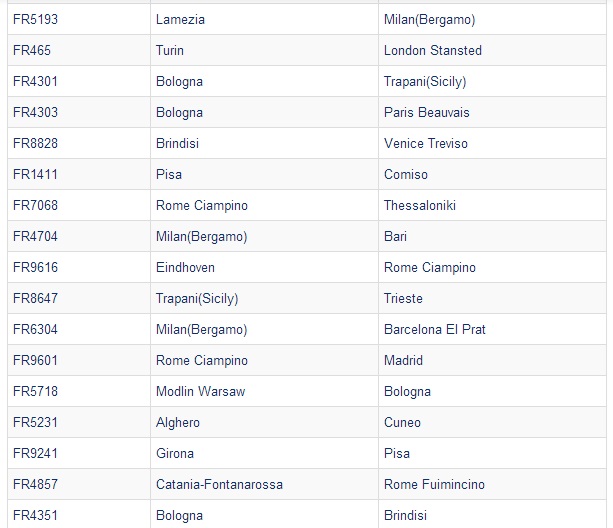The width and height of the screenshot is (613, 528).
Task: Select the Cuneo destination cell
Action: click(x=492, y=422)
